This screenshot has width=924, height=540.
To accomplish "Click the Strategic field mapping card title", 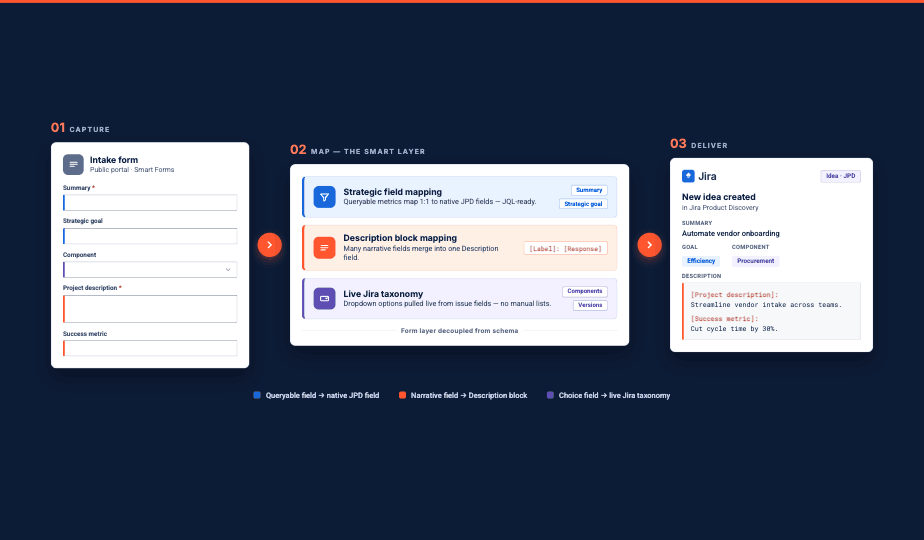I will point(392,192).
